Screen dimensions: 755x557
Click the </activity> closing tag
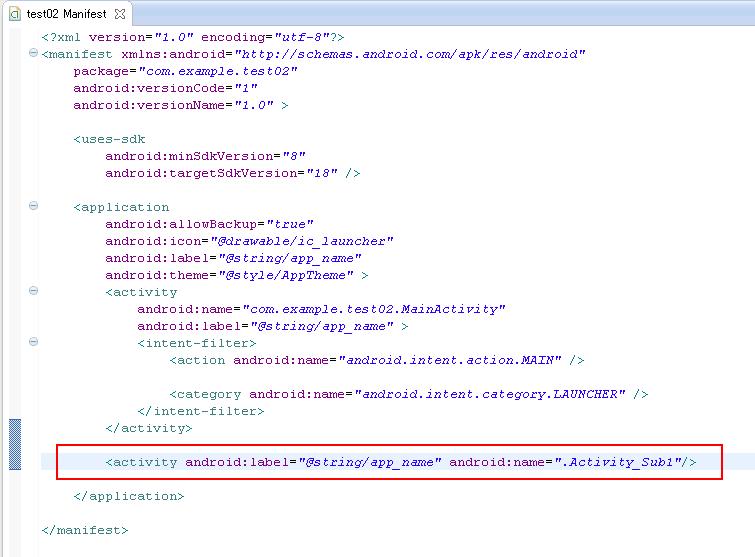[149, 428]
